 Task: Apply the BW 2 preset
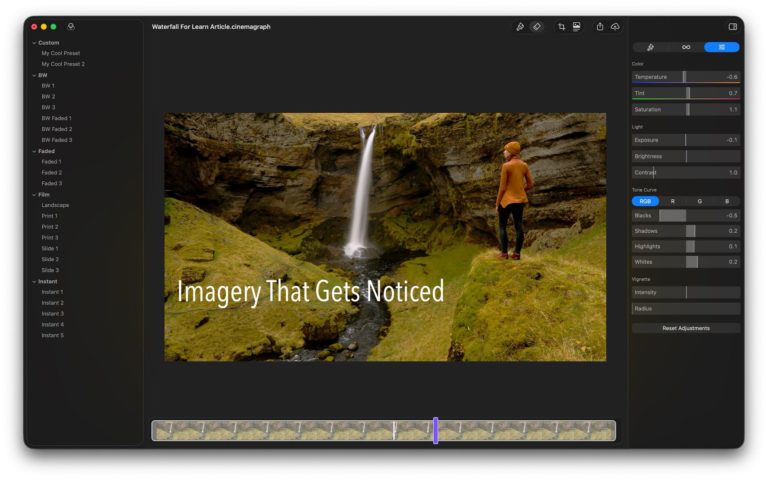pyautogui.click(x=48, y=96)
